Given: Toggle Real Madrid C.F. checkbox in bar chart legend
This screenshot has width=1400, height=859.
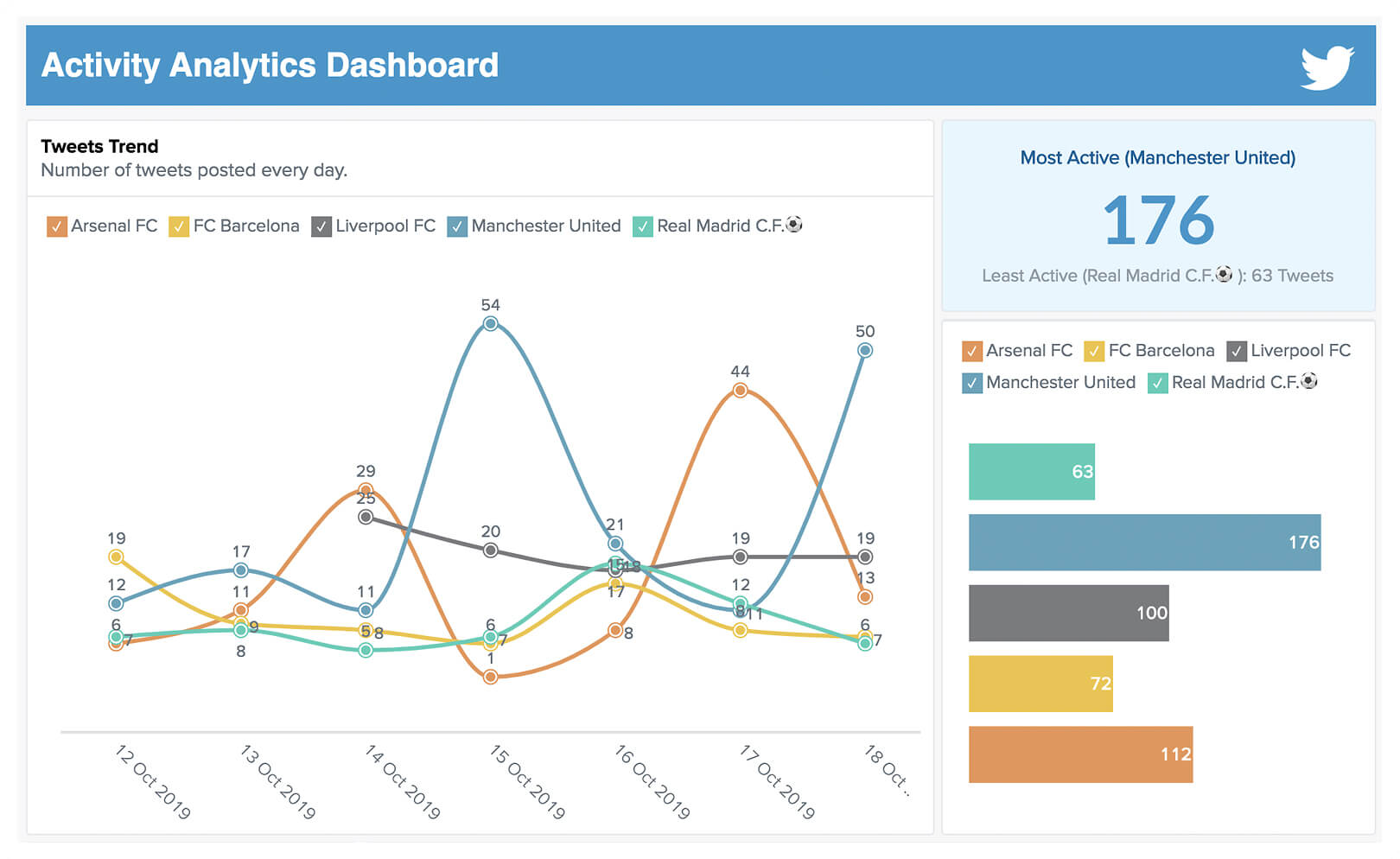Looking at the screenshot, I should [x=1158, y=383].
